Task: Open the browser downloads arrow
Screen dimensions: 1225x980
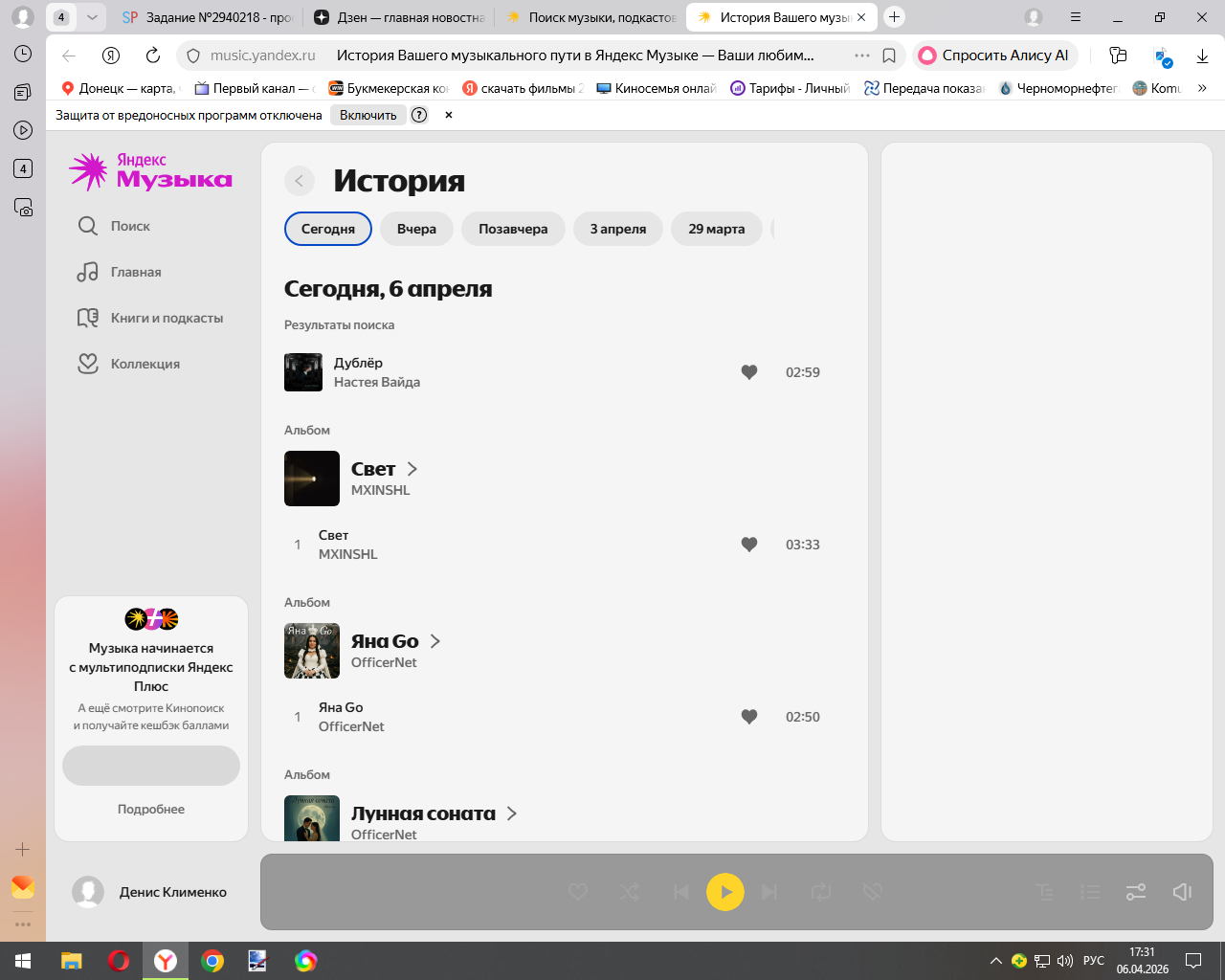Action: pos(1202,56)
